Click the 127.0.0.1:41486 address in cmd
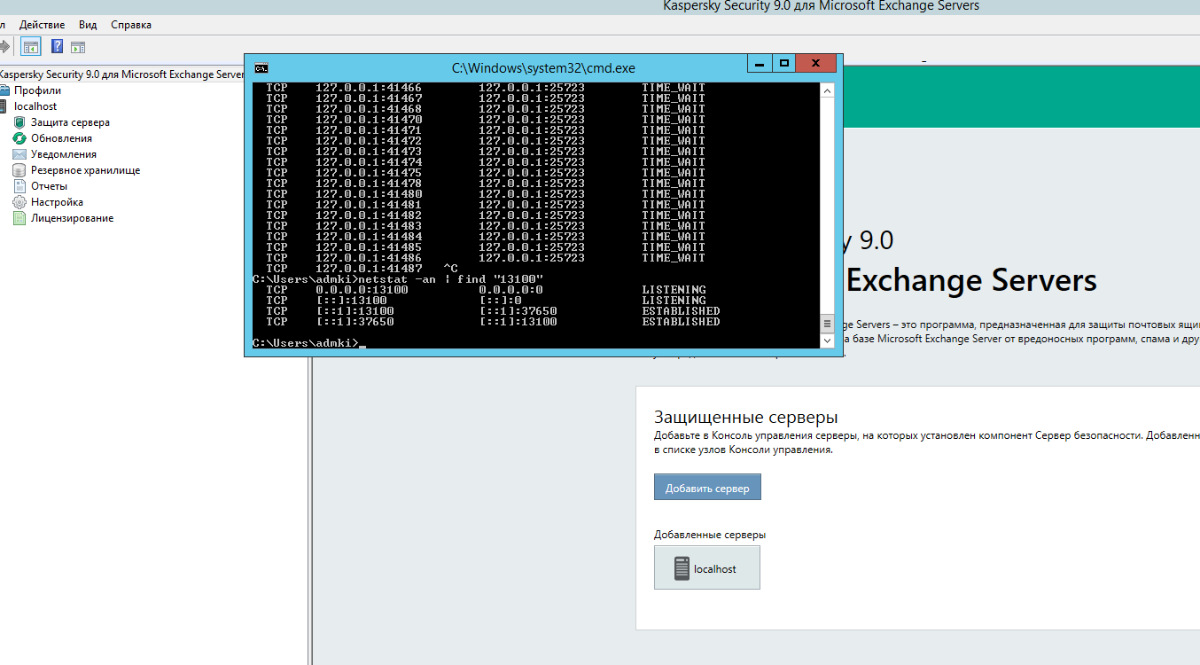The width and height of the screenshot is (1200, 665). pos(369,258)
